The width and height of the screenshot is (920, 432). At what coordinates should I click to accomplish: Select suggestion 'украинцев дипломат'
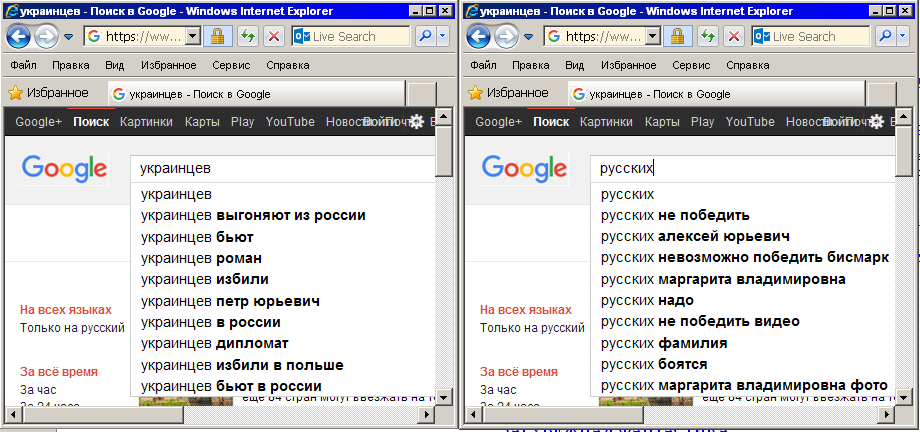point(283,343)
